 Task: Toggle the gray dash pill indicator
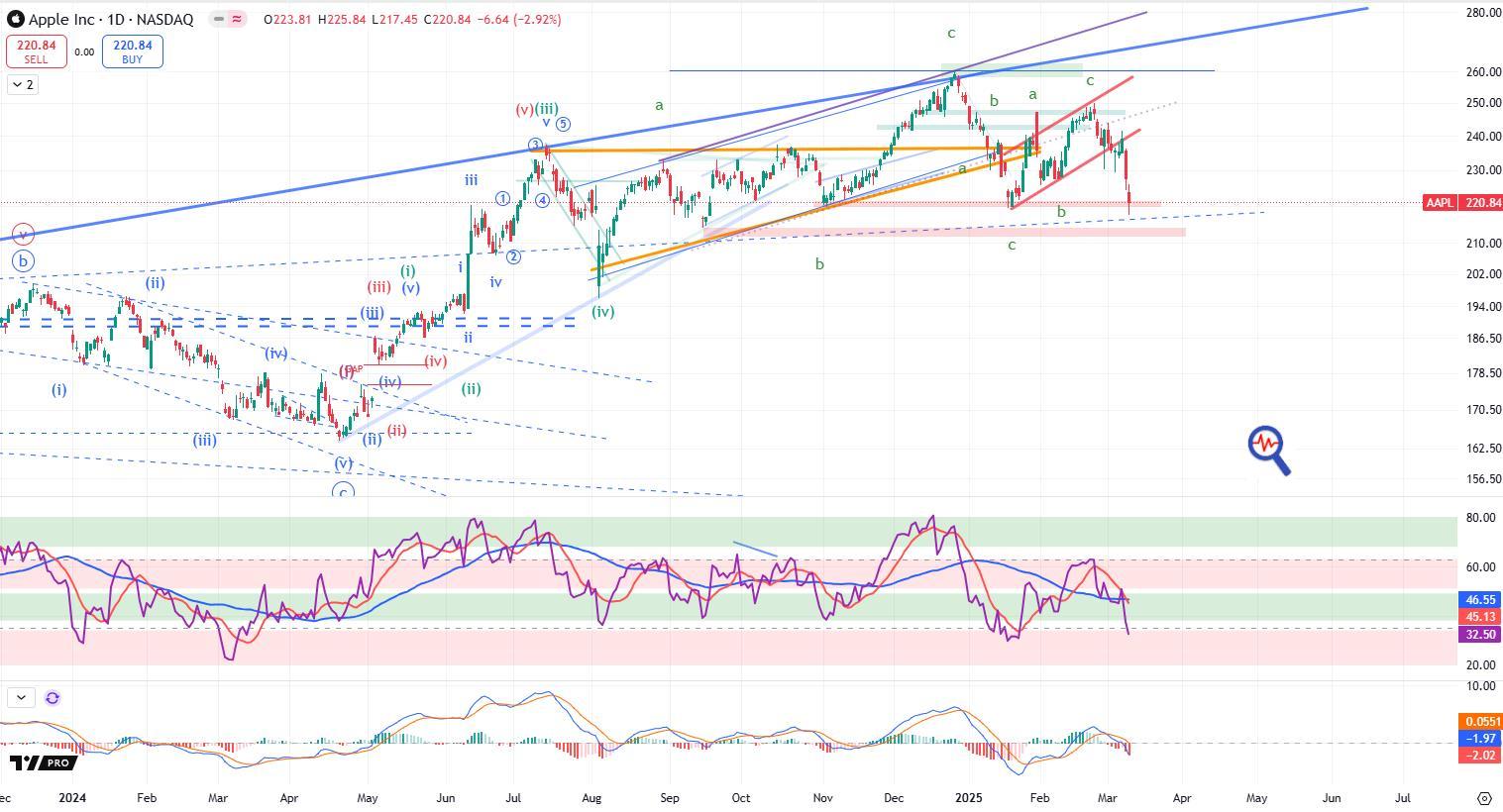(x=218, y=19)
